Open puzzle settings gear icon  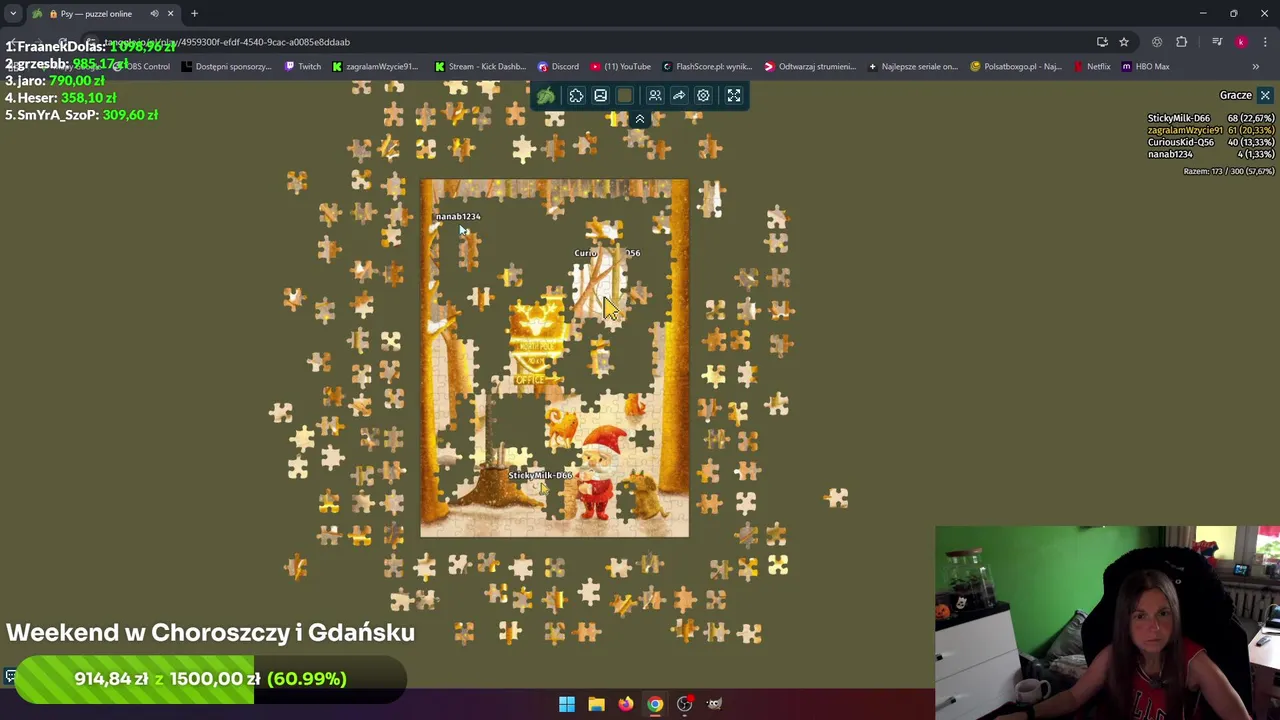click(x=703, y=96)
